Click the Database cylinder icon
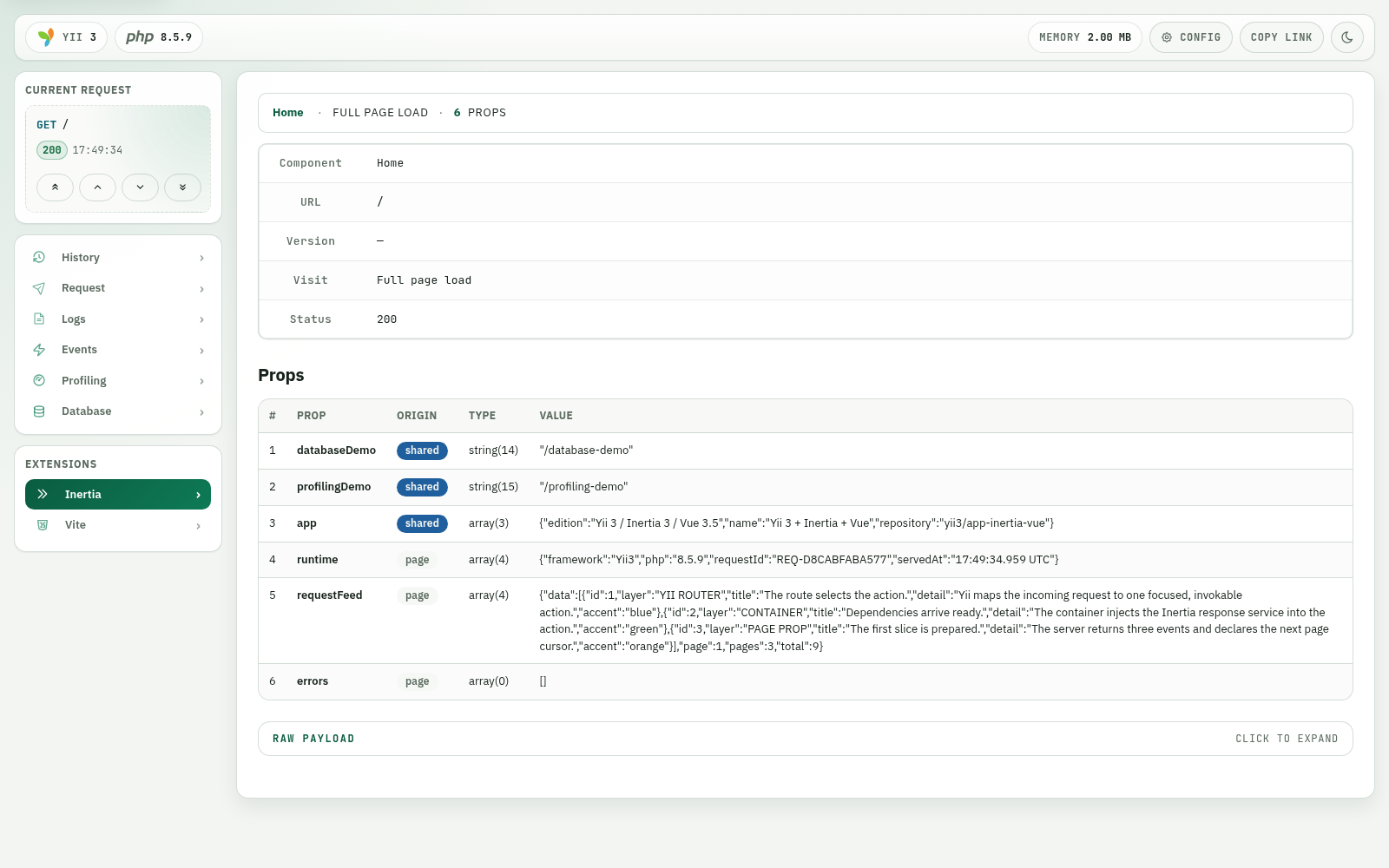Viewport: 1389px width, 868px height. click(x=39, y=411)
